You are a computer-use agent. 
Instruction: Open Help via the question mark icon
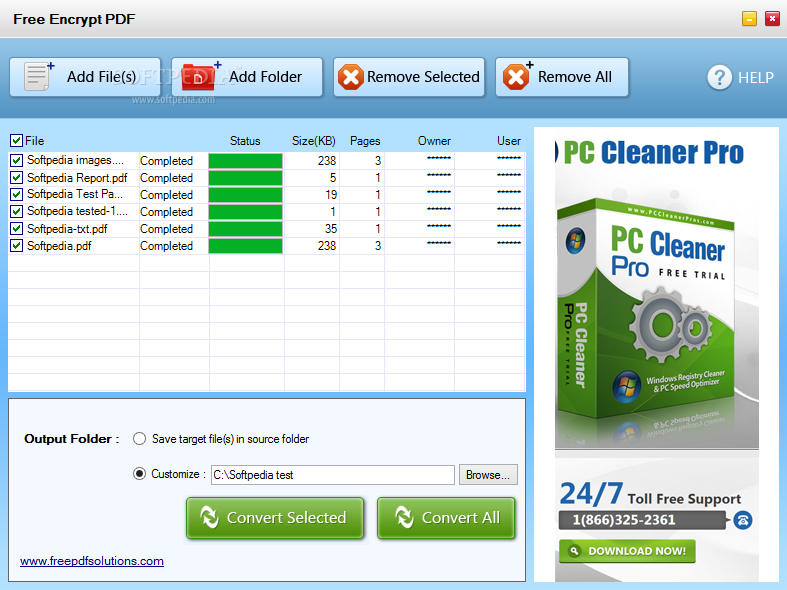[719, 77]
